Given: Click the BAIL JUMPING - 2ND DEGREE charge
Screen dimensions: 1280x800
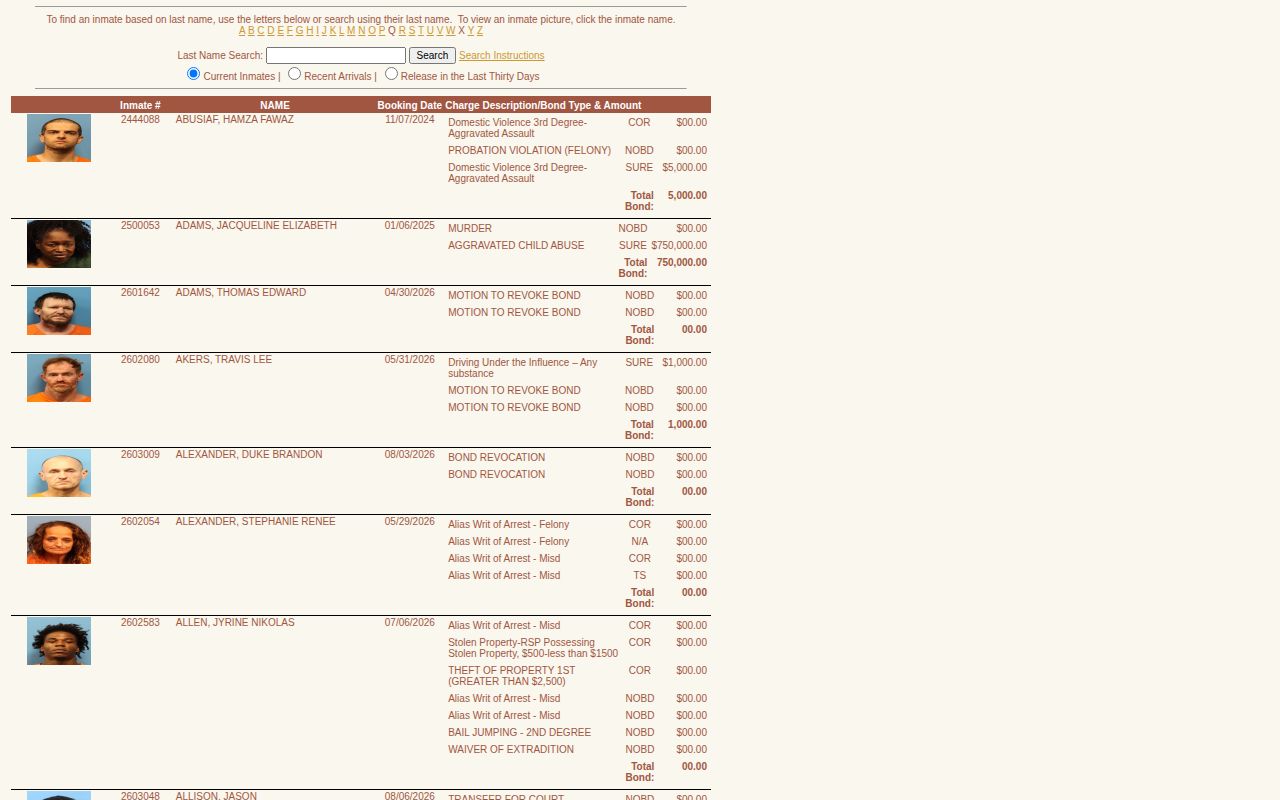Looking at the screenshot, I should coord(519,733).
